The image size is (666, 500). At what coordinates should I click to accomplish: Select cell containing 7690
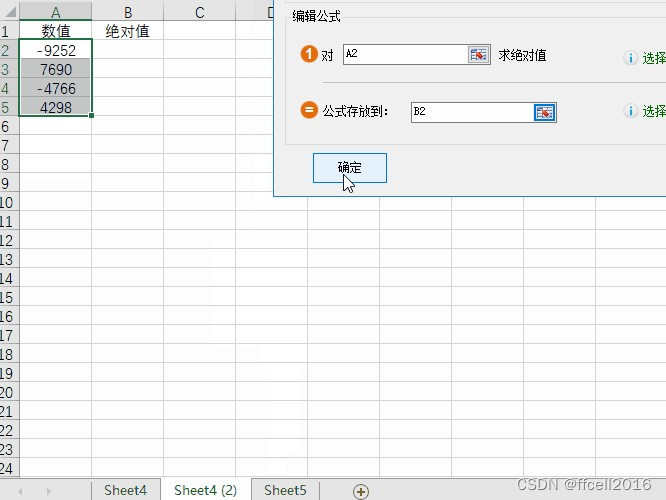coord(56,69)
